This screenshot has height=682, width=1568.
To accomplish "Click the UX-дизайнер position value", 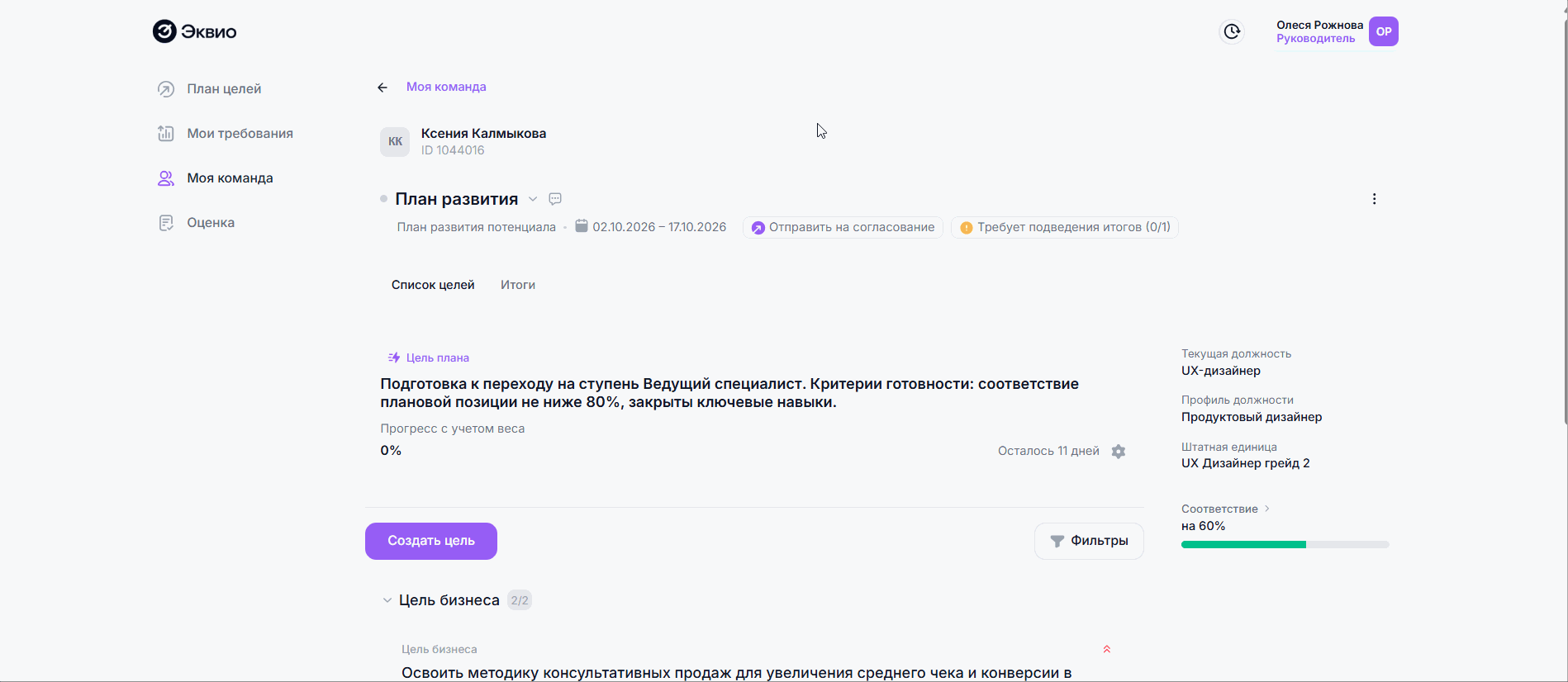I will pyautogui.click(x=1221, y=371).
